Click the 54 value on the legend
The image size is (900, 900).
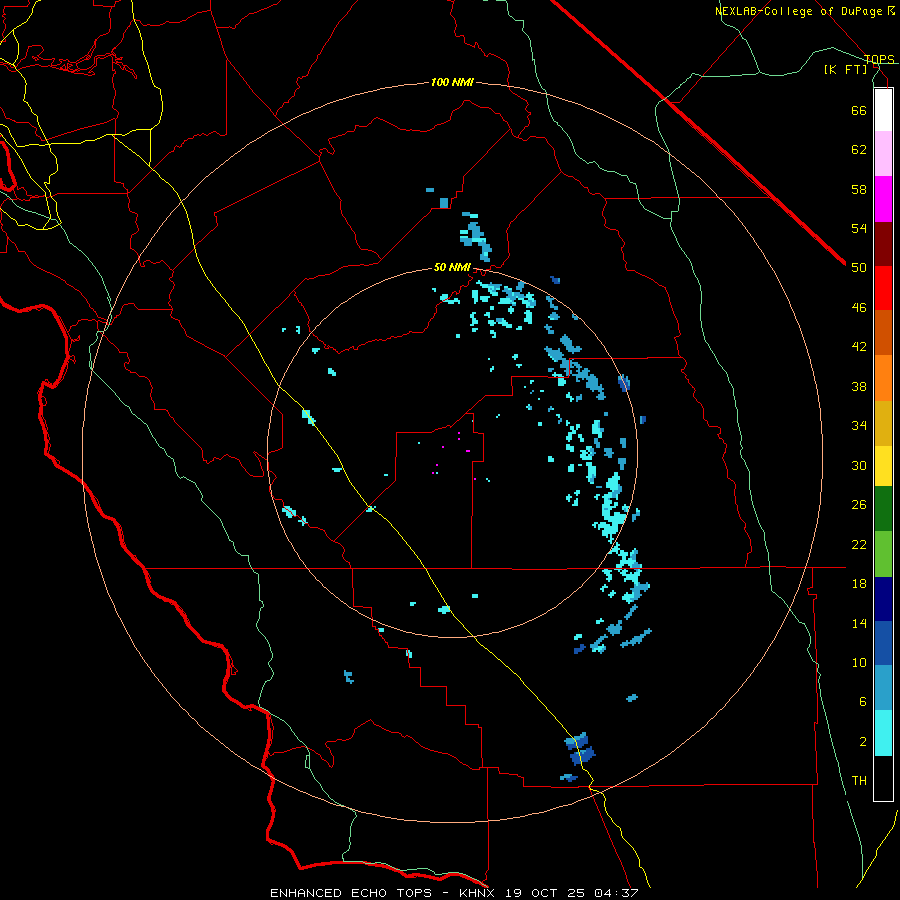(859, 228)
